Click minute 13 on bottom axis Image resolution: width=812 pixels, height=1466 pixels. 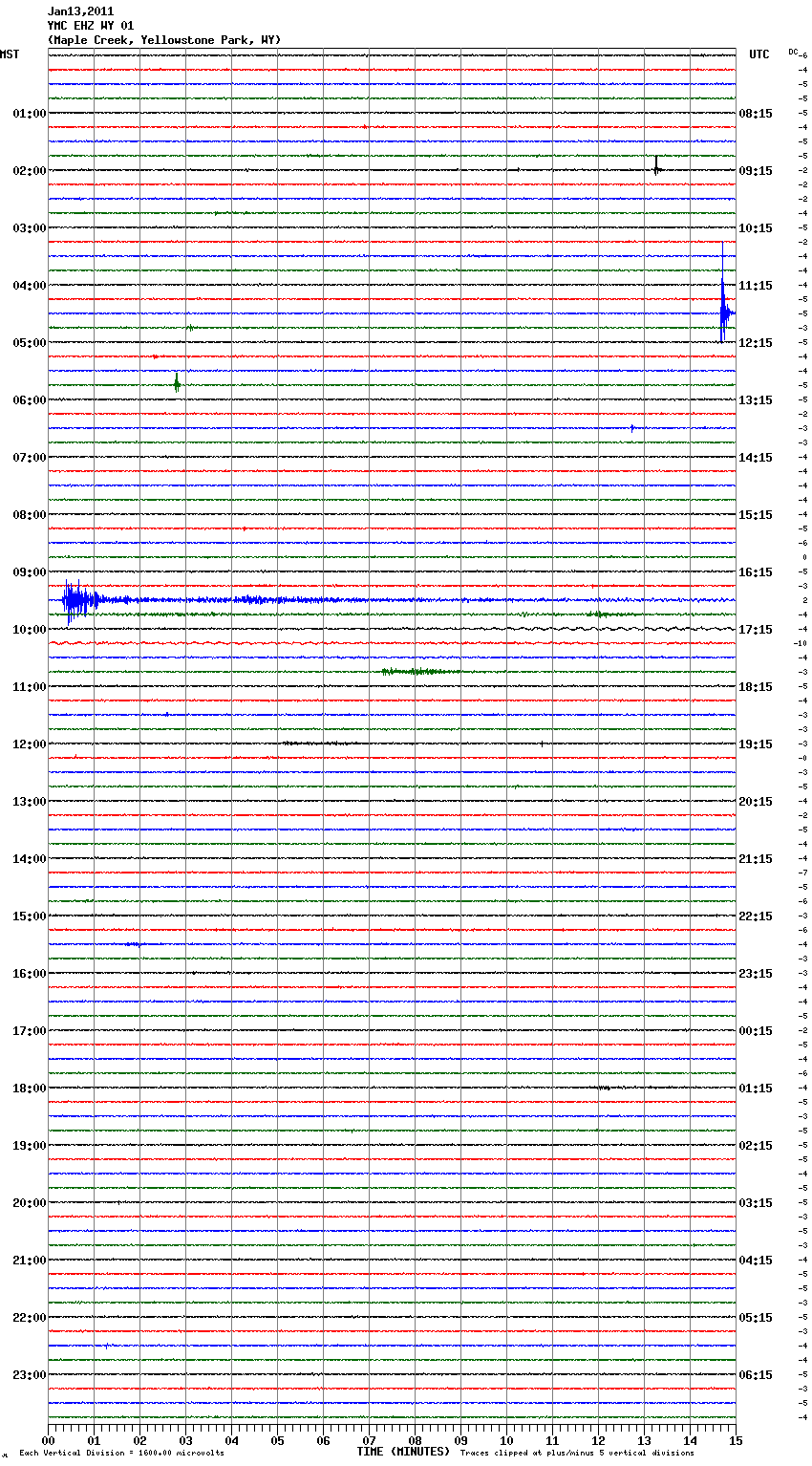pyautogui.click(x=644, y=1440)
